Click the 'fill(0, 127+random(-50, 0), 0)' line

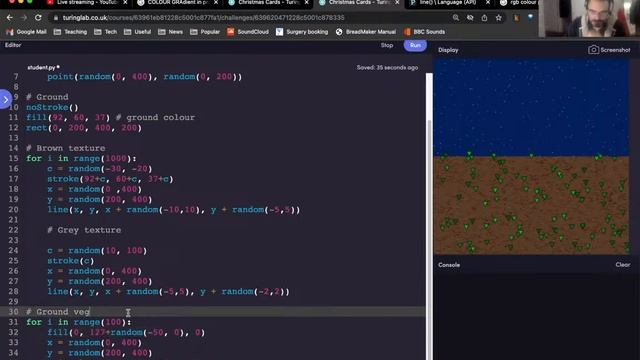(x=126, y=332)
